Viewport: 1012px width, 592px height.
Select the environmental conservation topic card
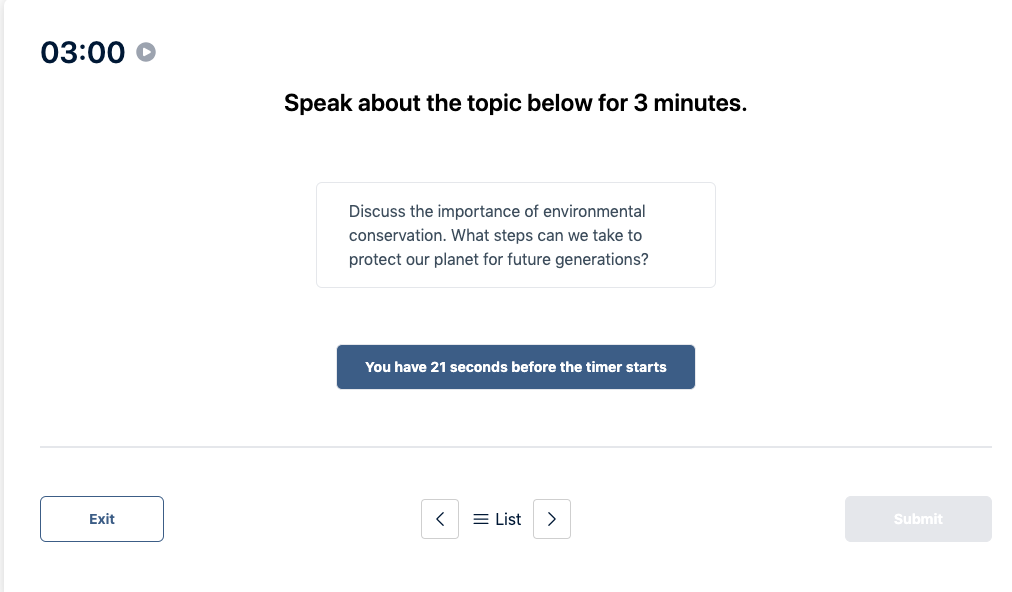tap(515, 234)
